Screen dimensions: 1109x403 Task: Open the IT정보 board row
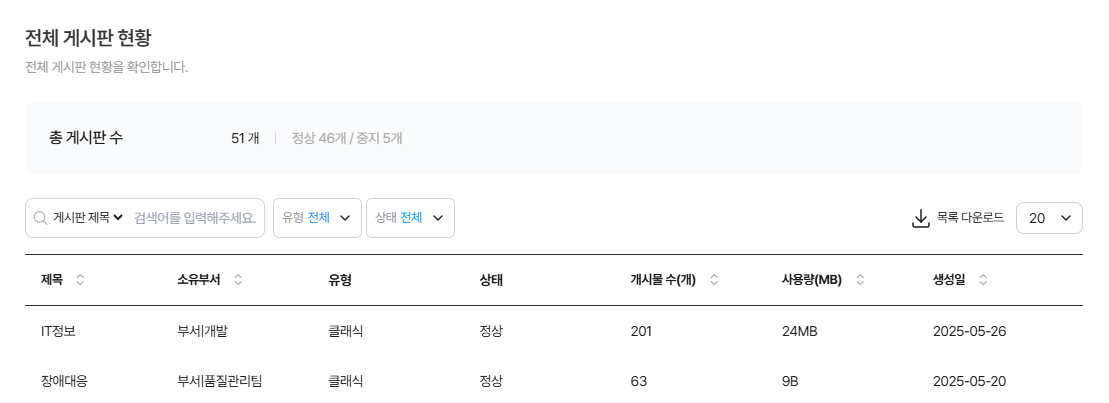pyautogui.click(x=58, y=331)
